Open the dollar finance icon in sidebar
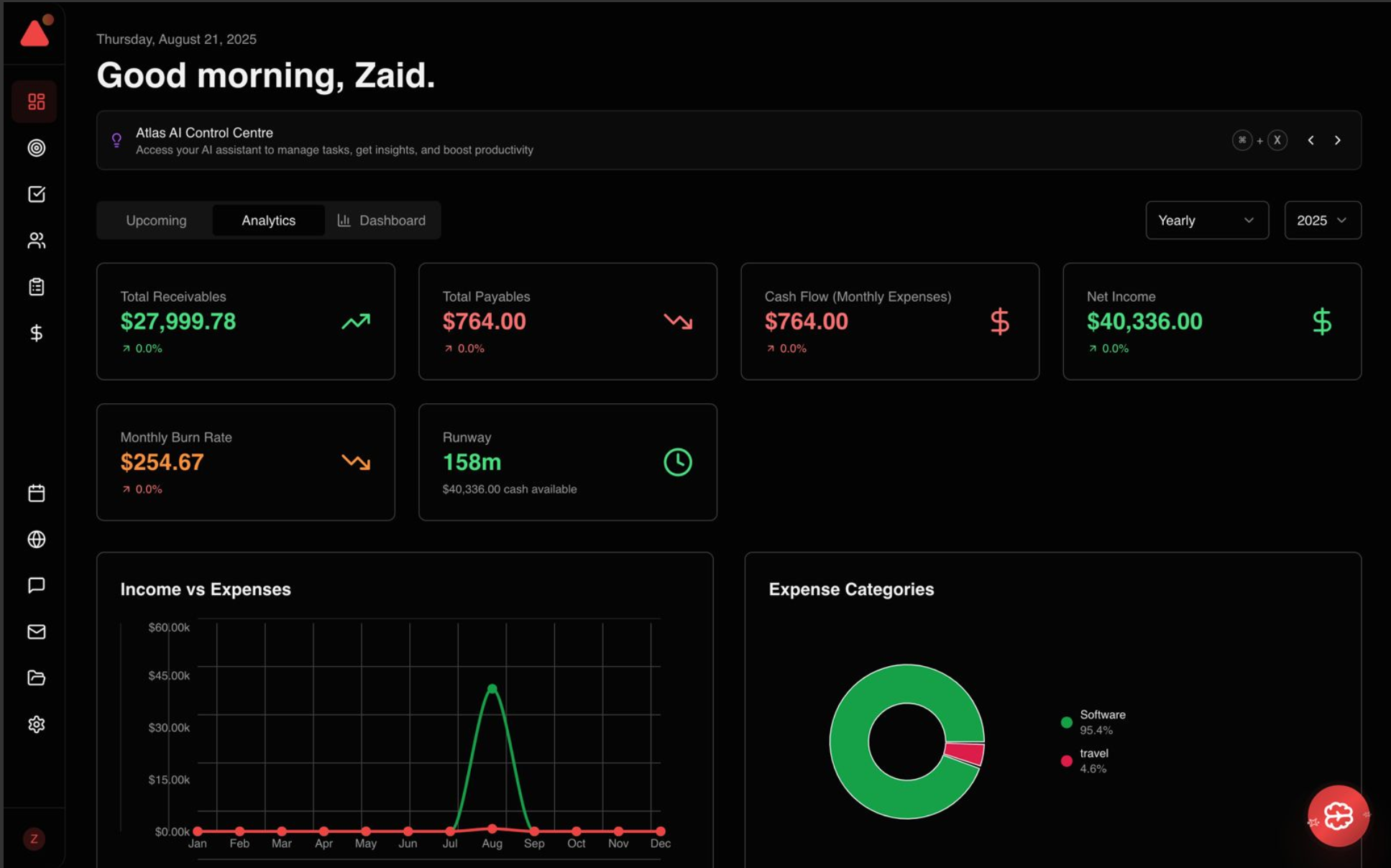1391x868 pixels. click(36, 333)
